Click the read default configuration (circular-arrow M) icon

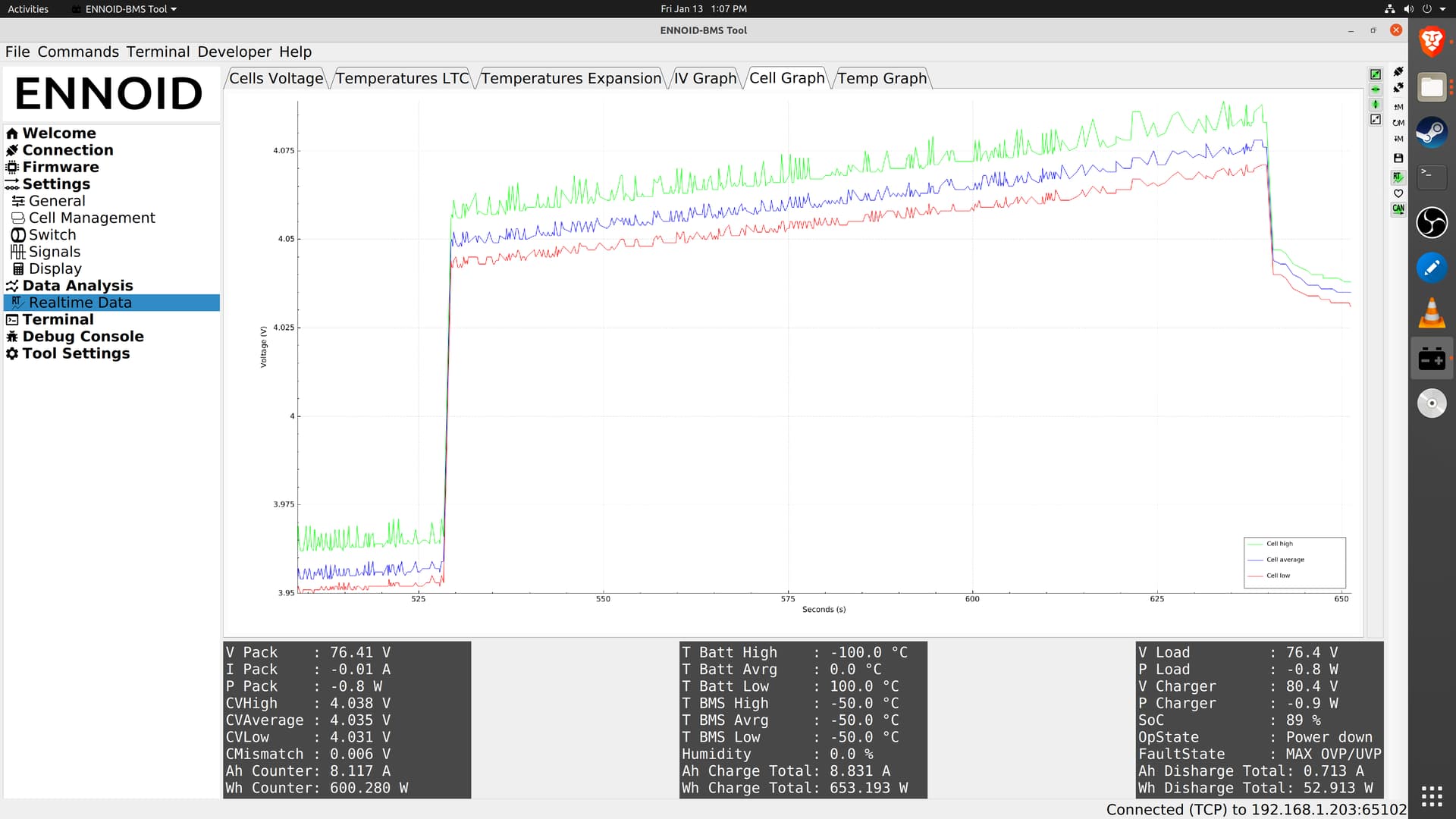(1398, 122)
